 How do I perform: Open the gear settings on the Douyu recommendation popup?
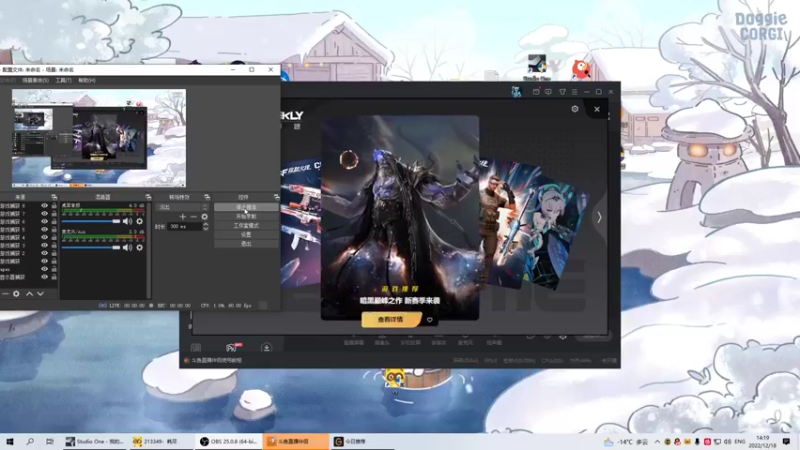[575, 109]
